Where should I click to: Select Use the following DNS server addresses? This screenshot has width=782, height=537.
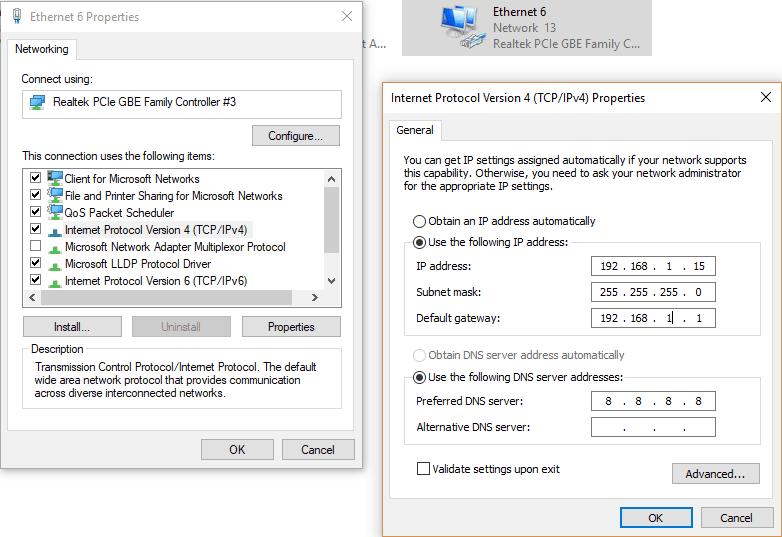tap(419, 377)
